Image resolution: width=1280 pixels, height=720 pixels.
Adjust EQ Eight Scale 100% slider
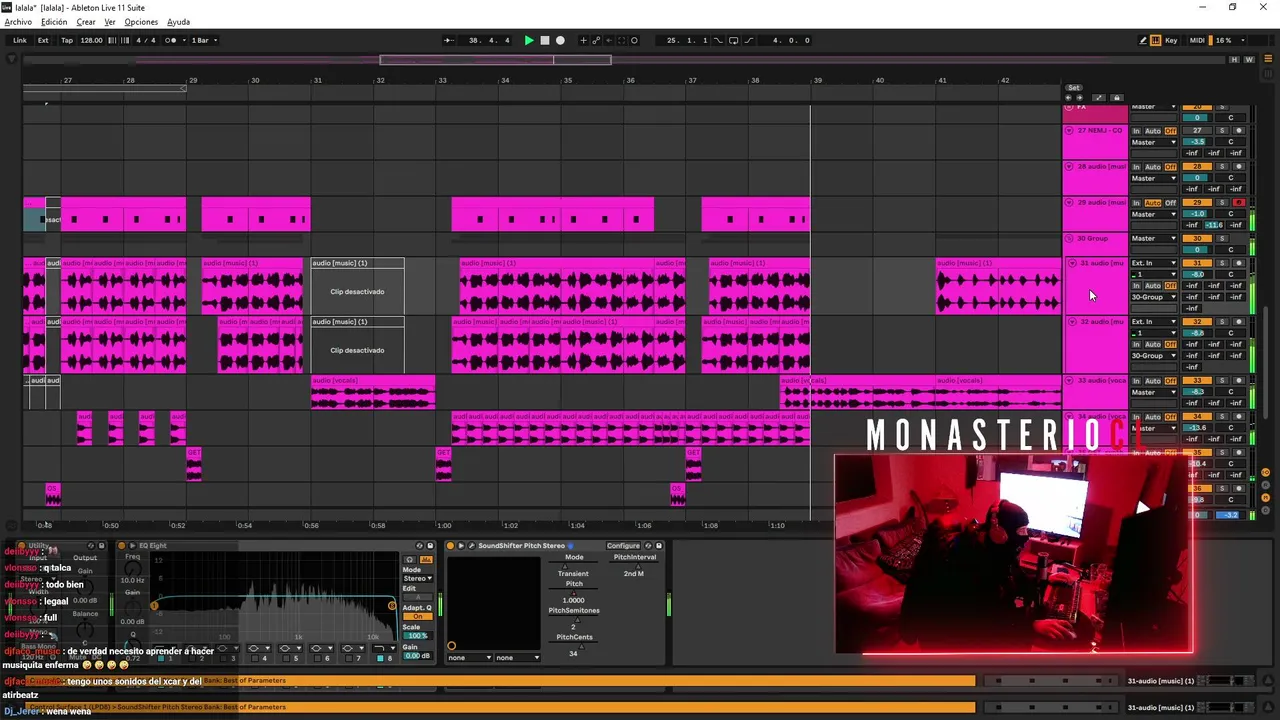click(416, 636)
